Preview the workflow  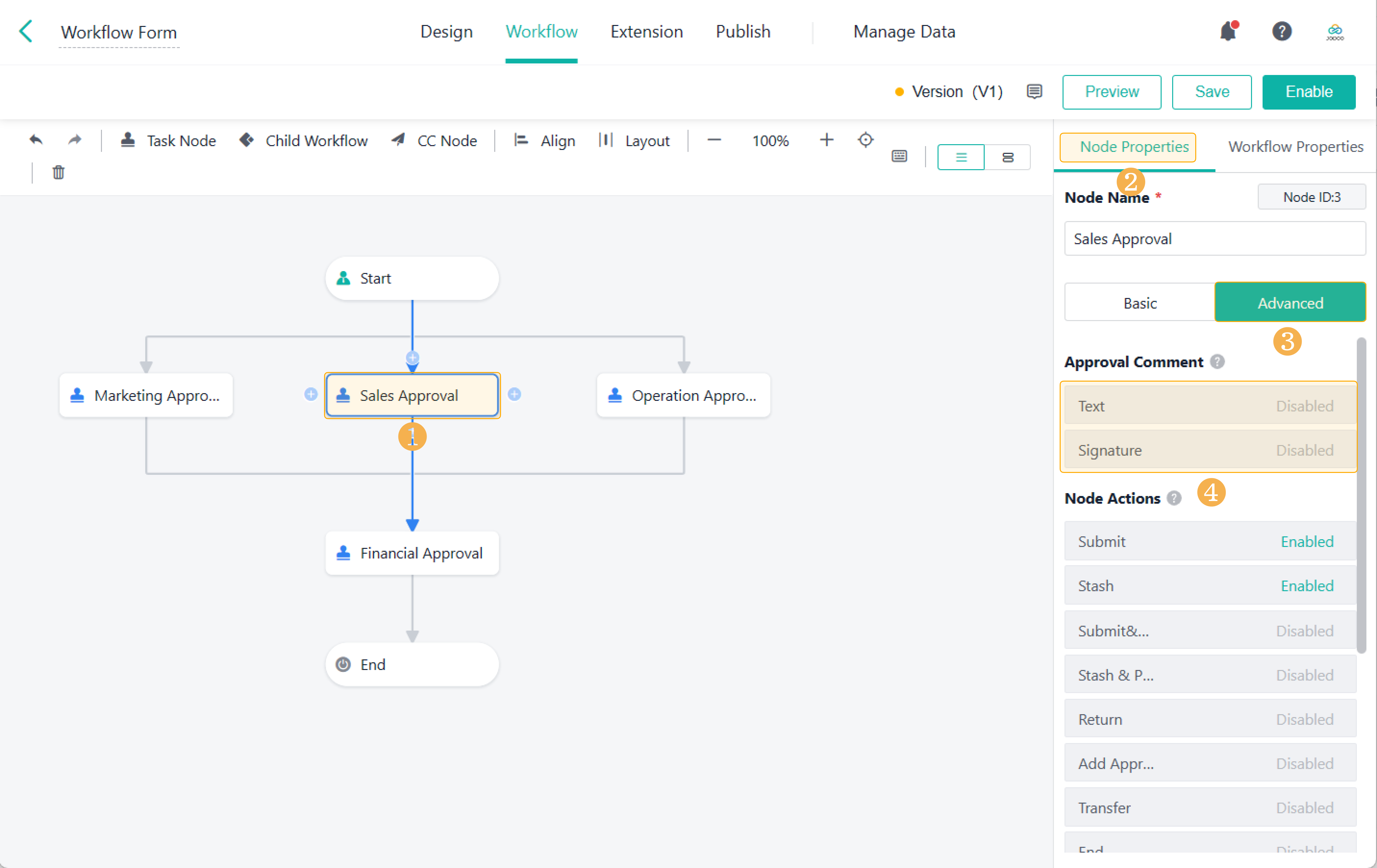click(x=1111, y=92)
